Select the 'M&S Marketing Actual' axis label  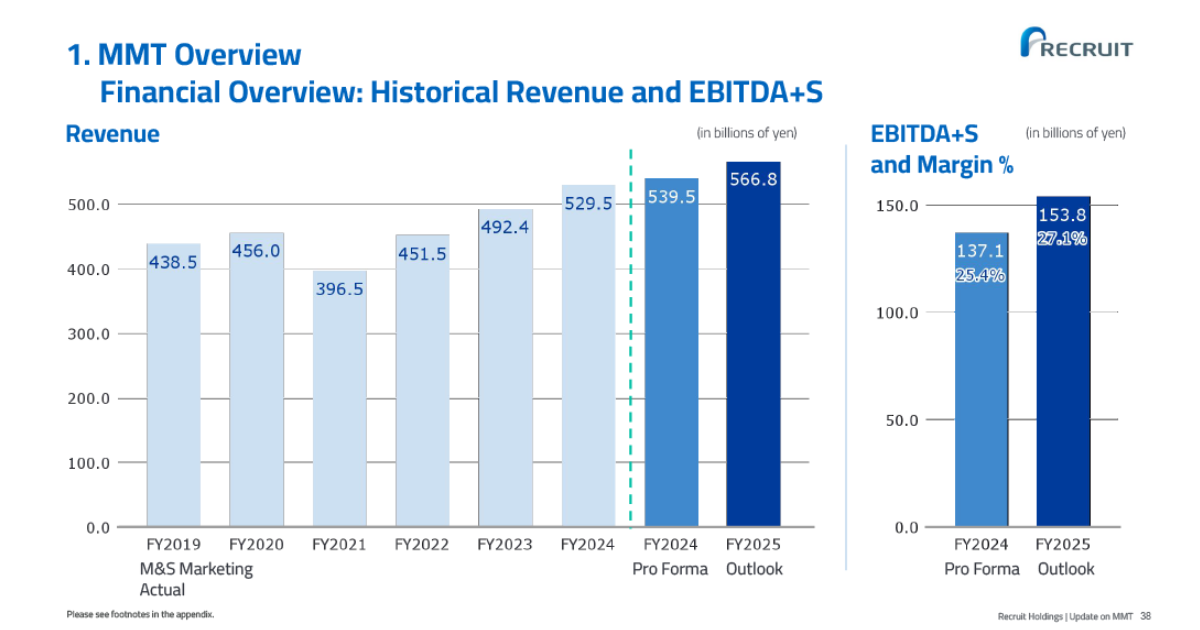pyautogui.click(x=196, y=579)
